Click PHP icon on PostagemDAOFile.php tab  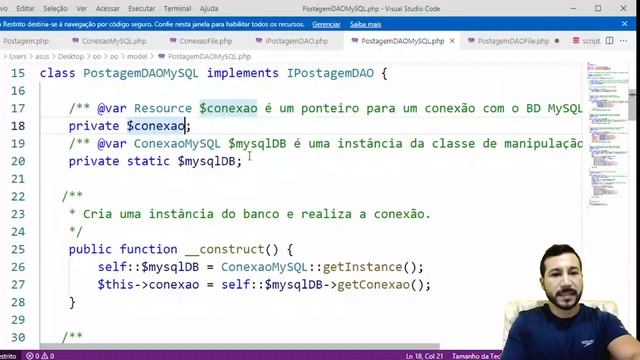[x=471, y=41]
